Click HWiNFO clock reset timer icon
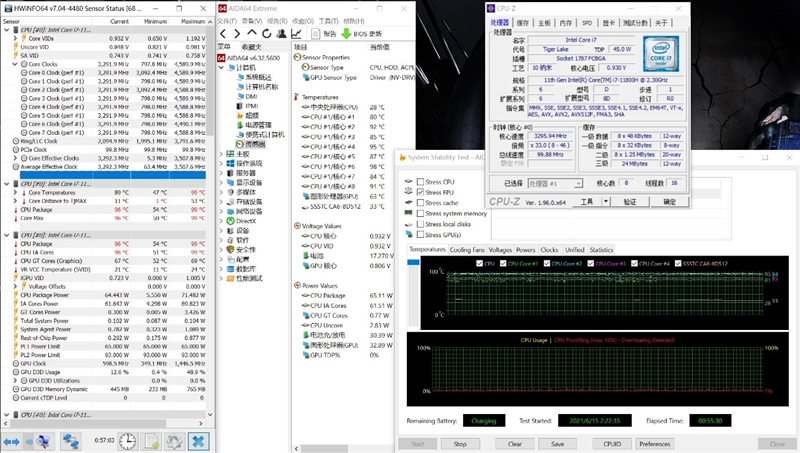 click(128, 441)
